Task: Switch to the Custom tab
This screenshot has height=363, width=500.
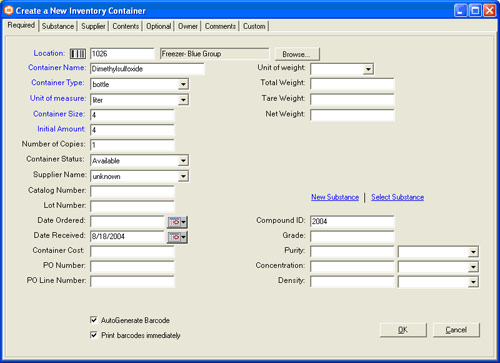Action: pyautogui.click(x=254, y=26)
